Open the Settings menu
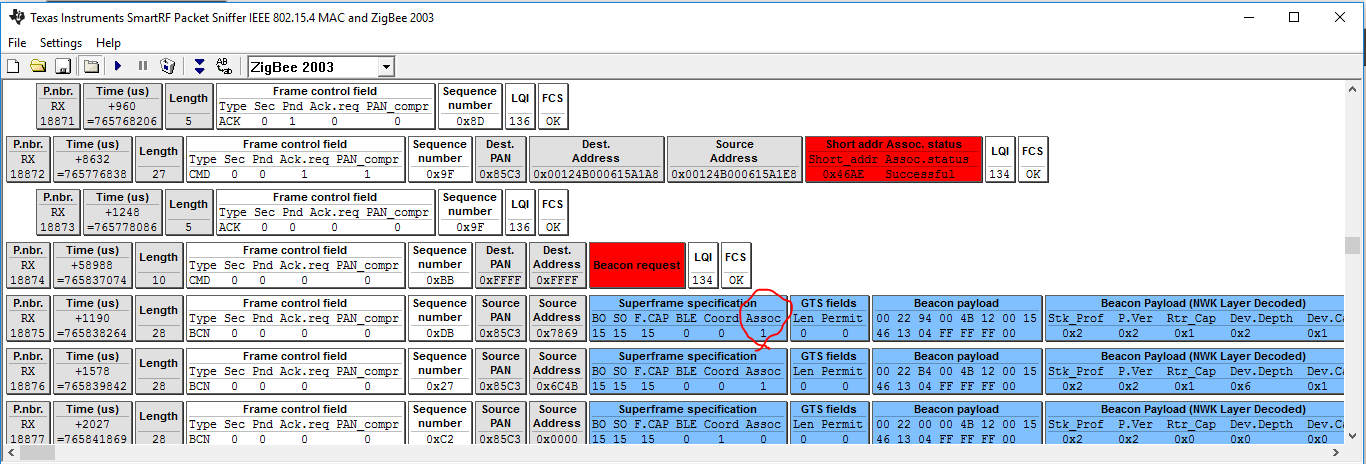Image resolution: width=1366 pixels, height=464 pixels. coord(61,43)
